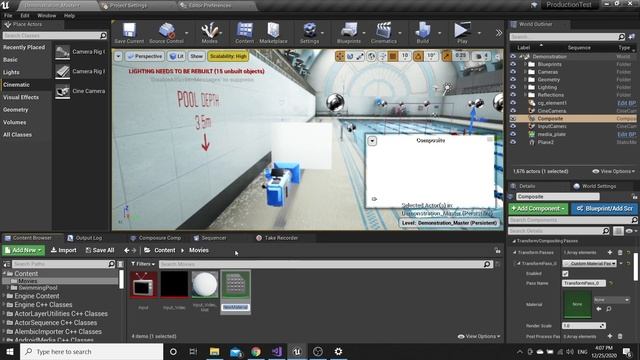
Task: Click the Windows Start button
Action: (10, 351)
